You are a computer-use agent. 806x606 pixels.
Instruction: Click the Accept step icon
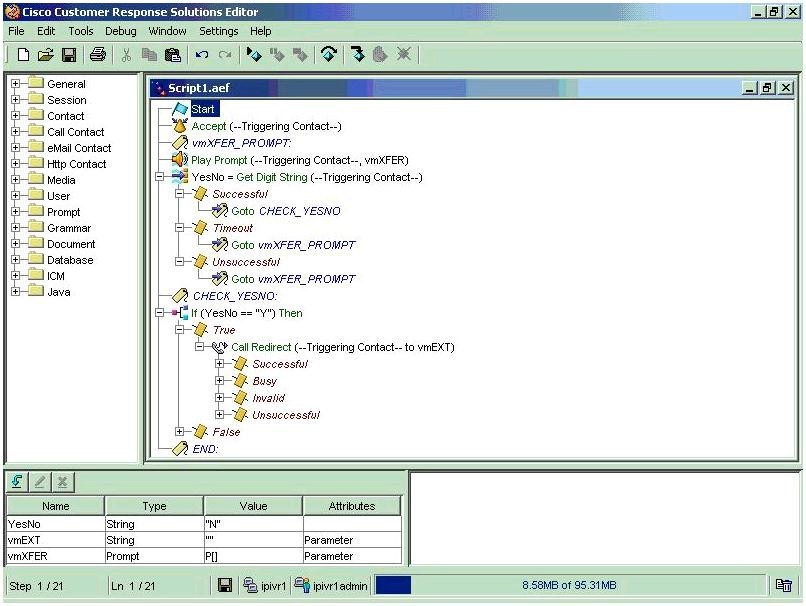(x=180, y=125)
